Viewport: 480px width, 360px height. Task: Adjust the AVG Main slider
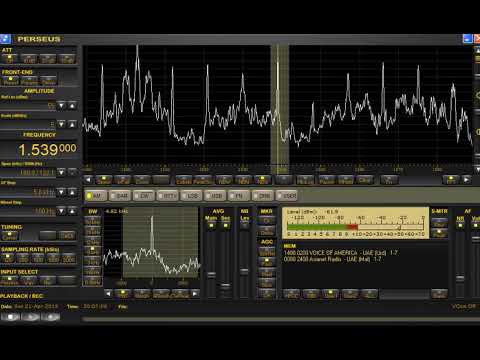[x=211, y=275]
